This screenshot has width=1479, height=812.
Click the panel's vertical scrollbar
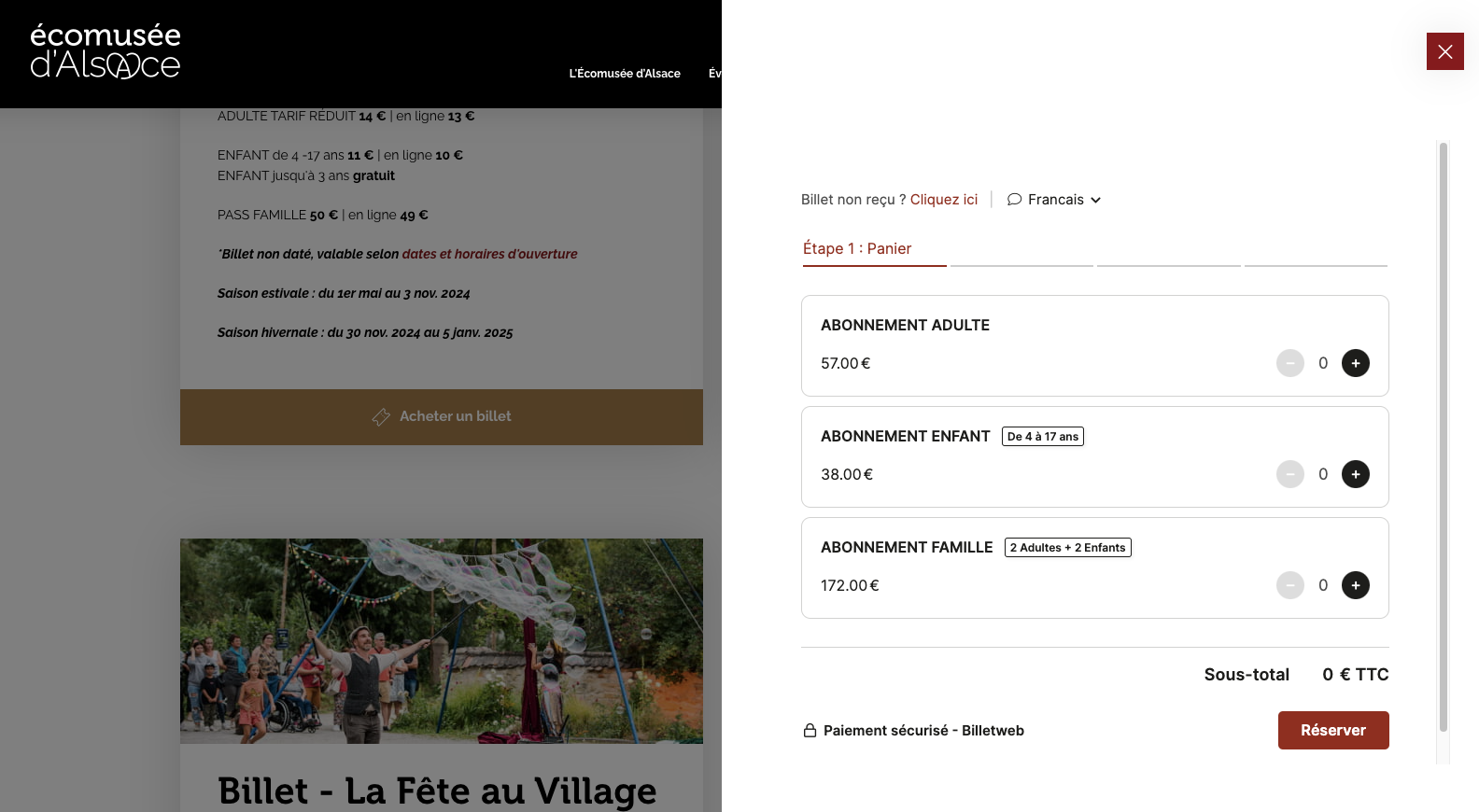click(1443, 439)
